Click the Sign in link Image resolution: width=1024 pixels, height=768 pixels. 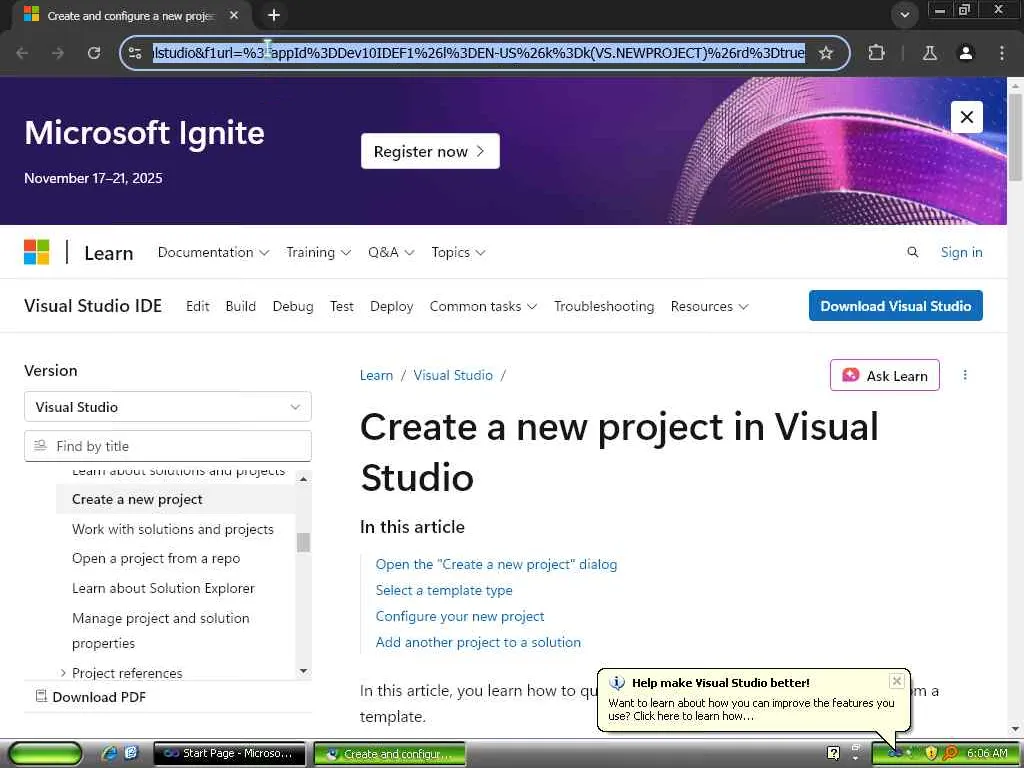point(961,252)
